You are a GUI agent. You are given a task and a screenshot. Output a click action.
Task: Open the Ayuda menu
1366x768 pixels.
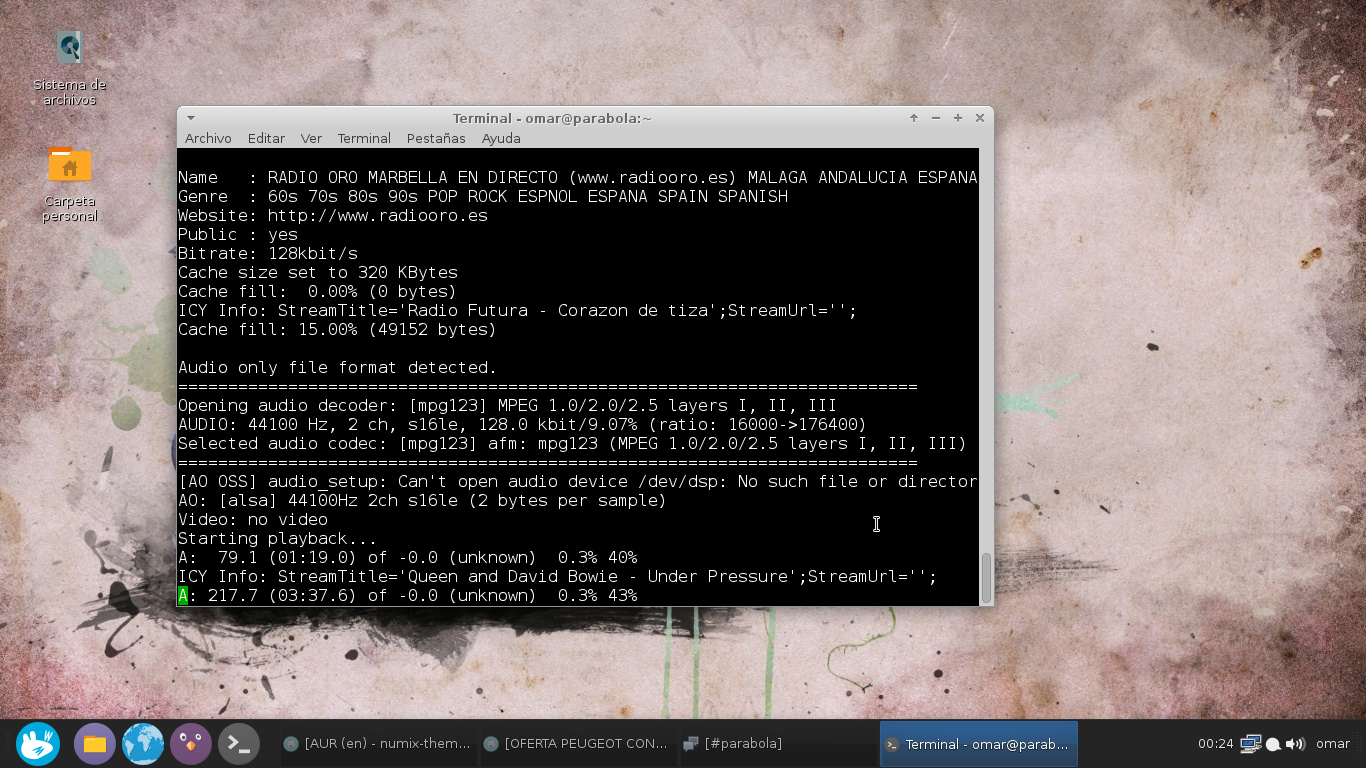coord(501,138)
